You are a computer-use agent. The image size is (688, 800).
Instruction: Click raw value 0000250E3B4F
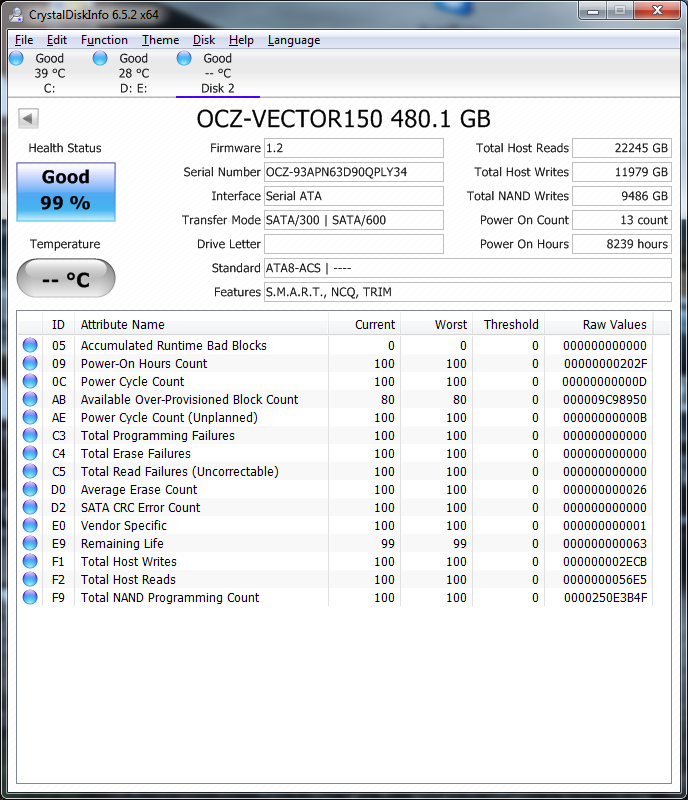click(605, 597)
